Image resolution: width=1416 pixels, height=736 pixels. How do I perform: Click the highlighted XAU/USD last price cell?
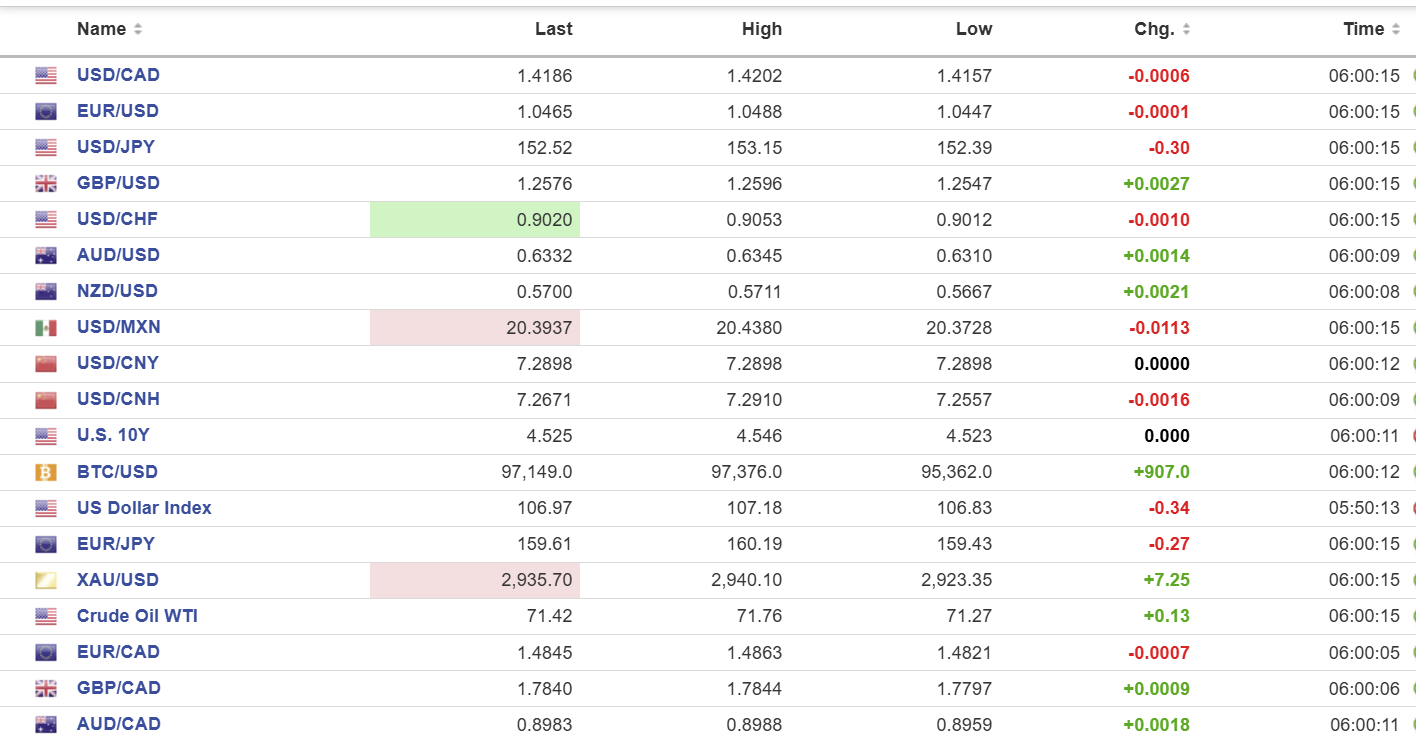[475, 580]
